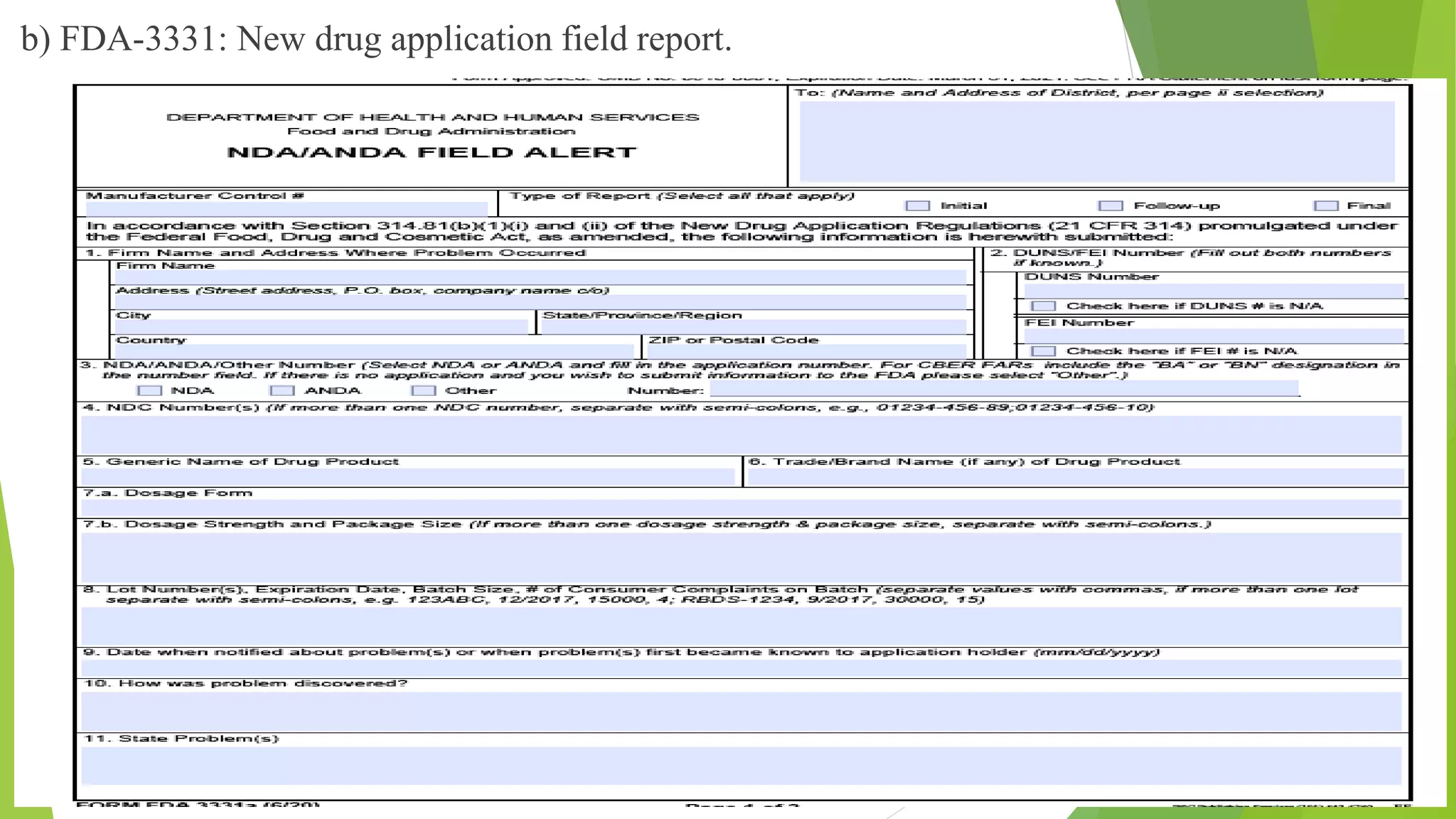Select the ANDA application type checkbox
Image resolution: width=1456 pixels, height=819 pixels.
click(282, 390)
